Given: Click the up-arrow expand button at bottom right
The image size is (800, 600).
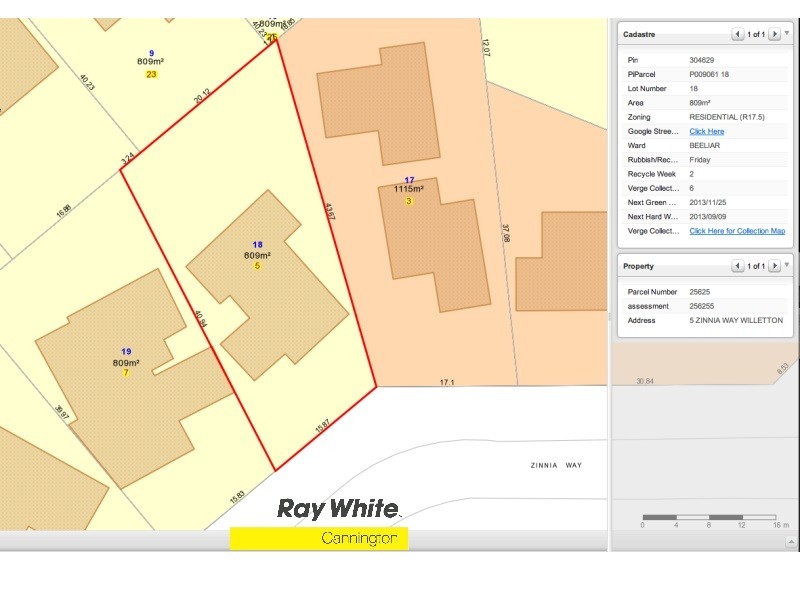Looking at the screenshot, I should pyautogui.click(x=791, y=542).
